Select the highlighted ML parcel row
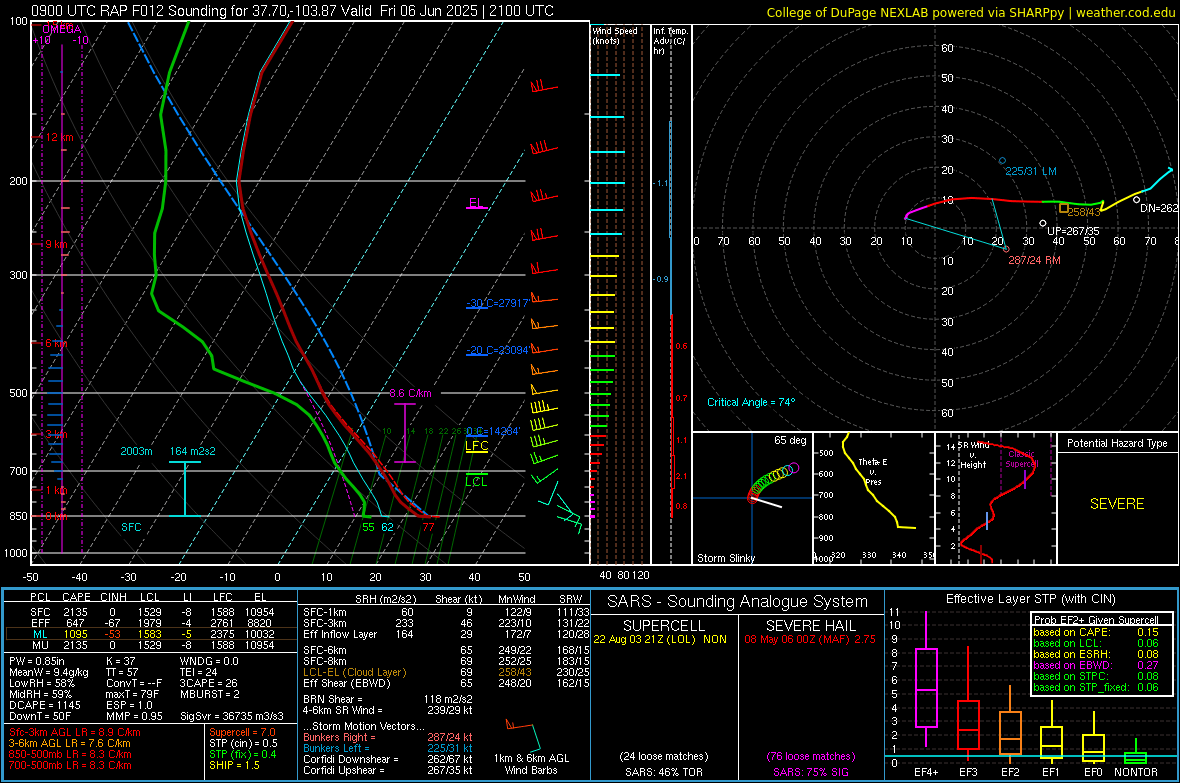The image size is (1180, 783). tap(151, 634)
